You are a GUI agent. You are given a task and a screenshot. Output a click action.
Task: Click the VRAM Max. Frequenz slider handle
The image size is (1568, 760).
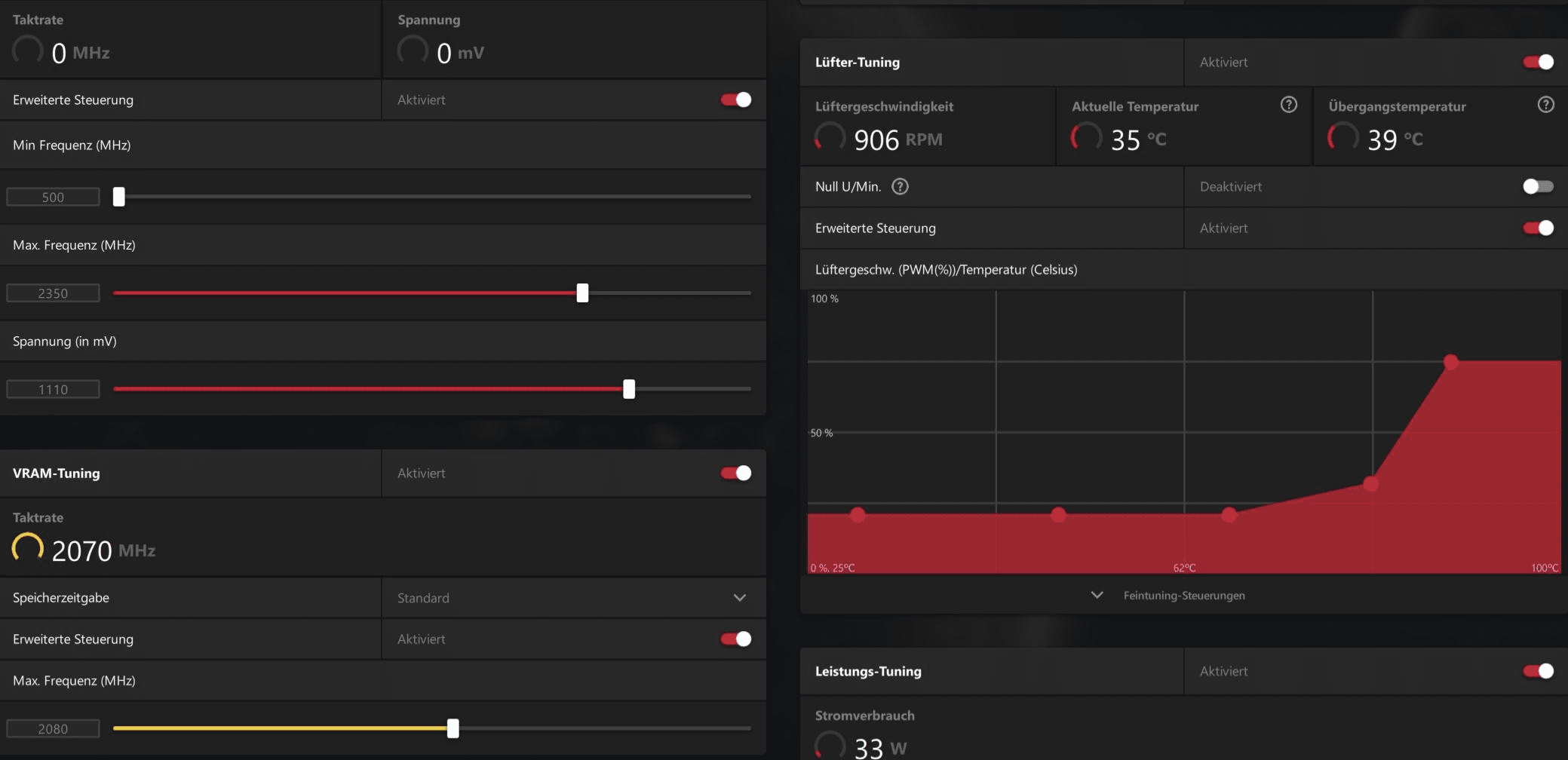pyautogui.click(x=453, y=728)
